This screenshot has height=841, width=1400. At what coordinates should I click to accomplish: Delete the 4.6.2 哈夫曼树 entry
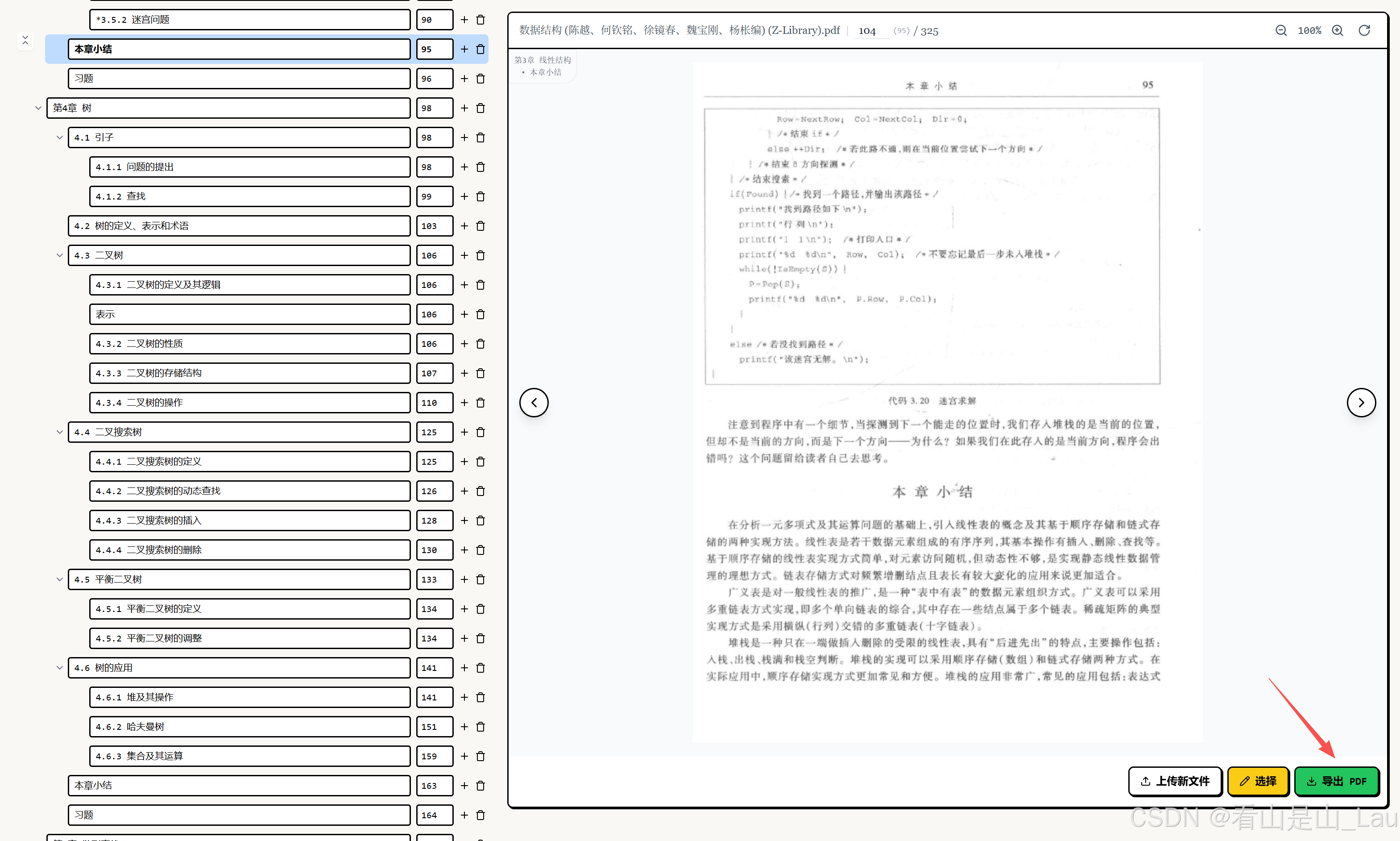pyautogui.click(x=480, y=727)
